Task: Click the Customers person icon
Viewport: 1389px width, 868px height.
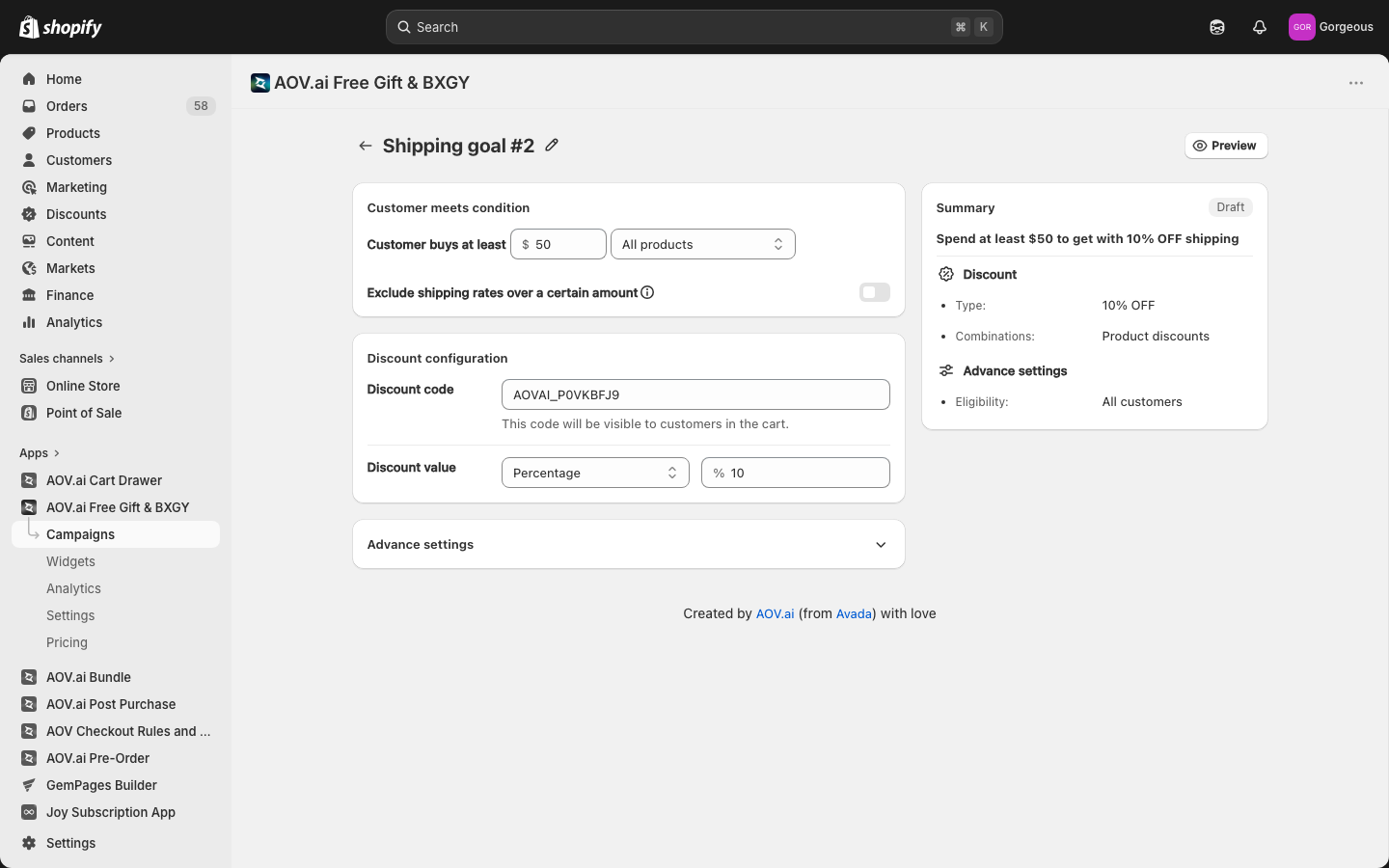Action: [x=29, y=160]
